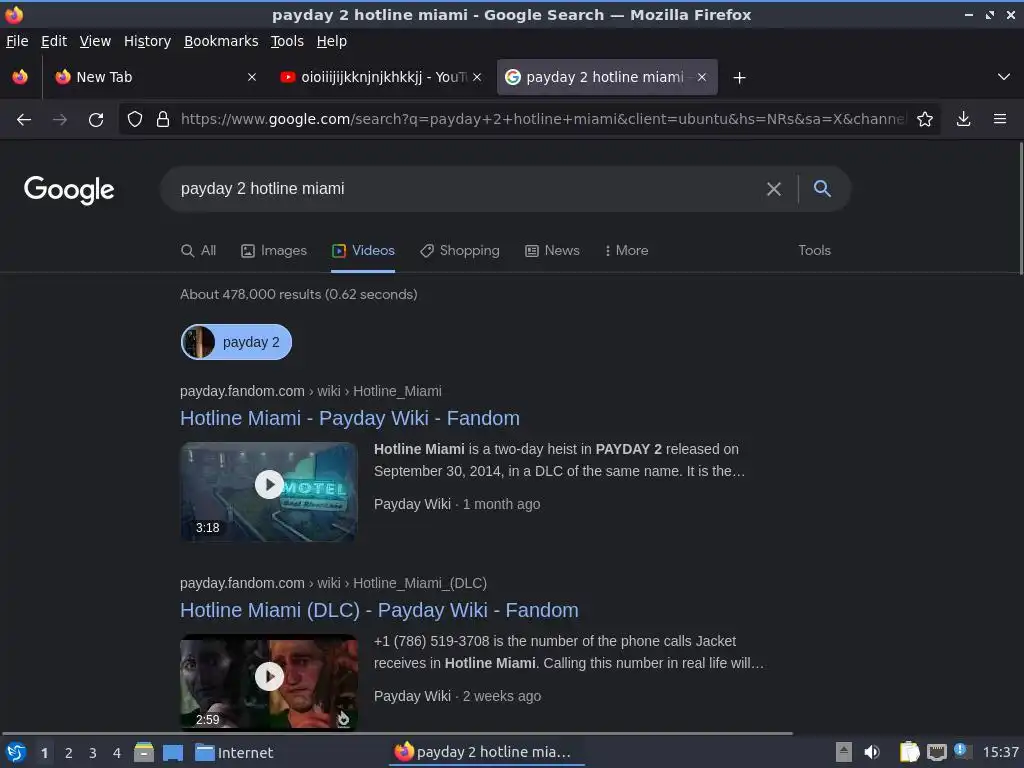Click the payday.fandom.com Hotline_Miami breadcrumb
This screenshot has width=1024, height=768.
[x=311, y=391]
